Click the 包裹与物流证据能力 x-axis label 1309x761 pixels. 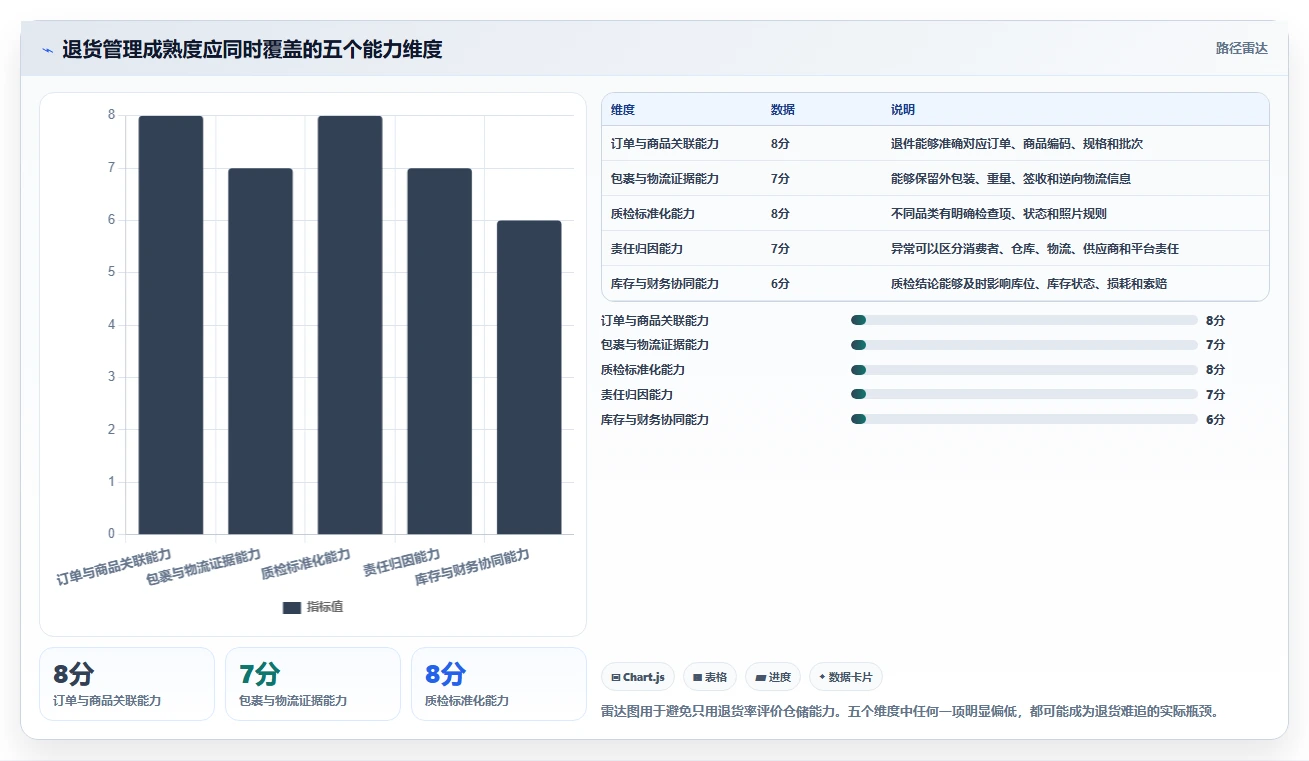(203, 567)
